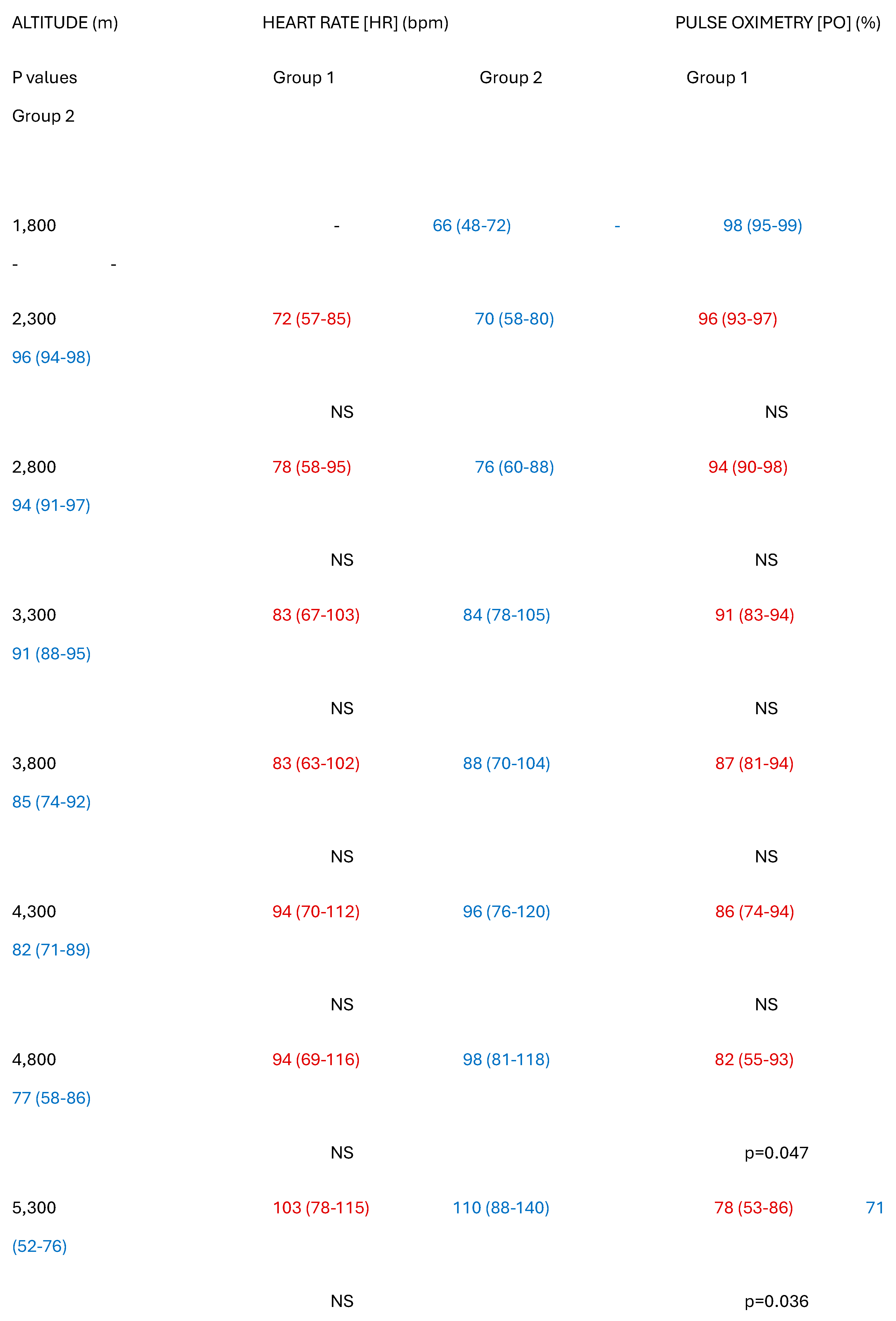
Task: Click the blue value 88 (70-104)
Action: [506, 763]
